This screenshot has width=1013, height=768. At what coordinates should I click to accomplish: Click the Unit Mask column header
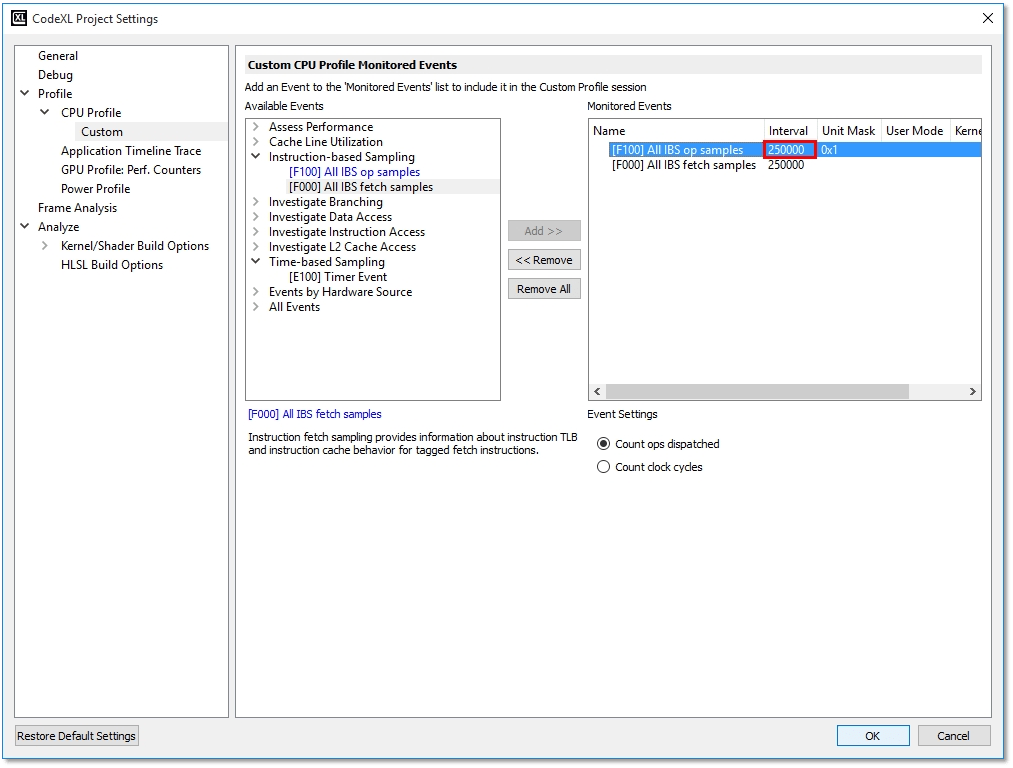[x=849, y=130]
